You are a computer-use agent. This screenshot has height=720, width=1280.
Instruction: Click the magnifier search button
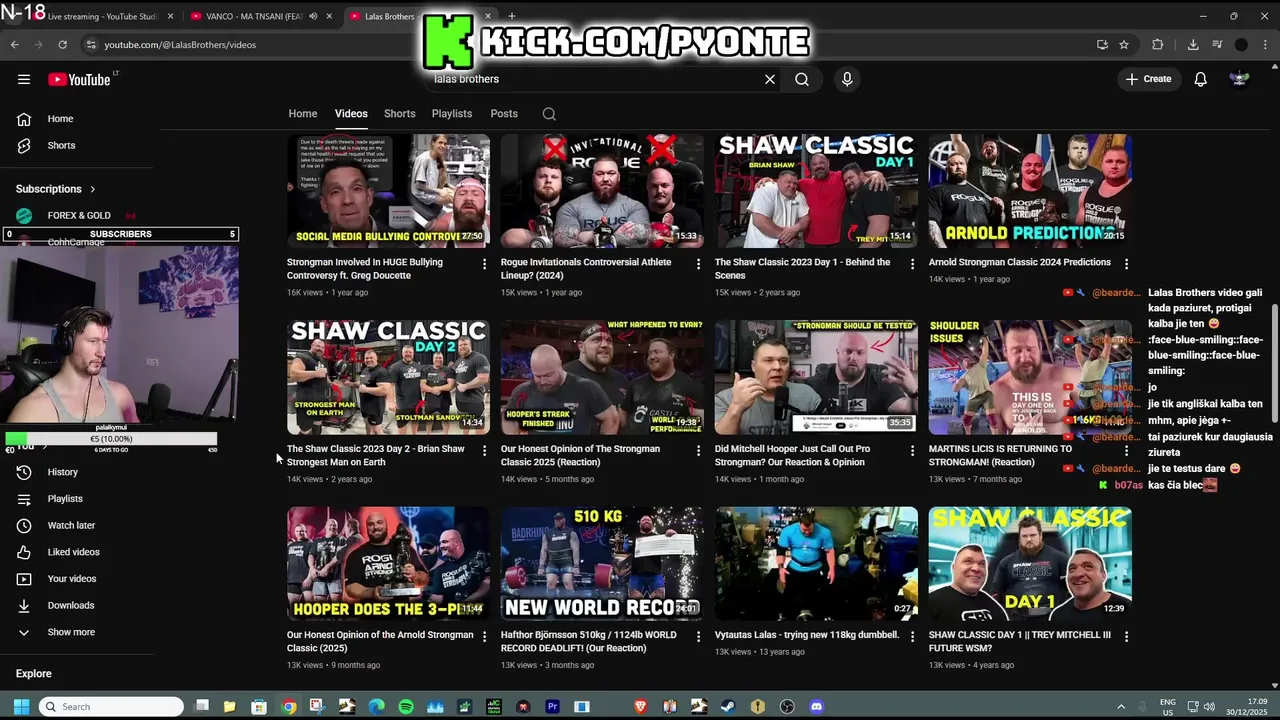802,79
